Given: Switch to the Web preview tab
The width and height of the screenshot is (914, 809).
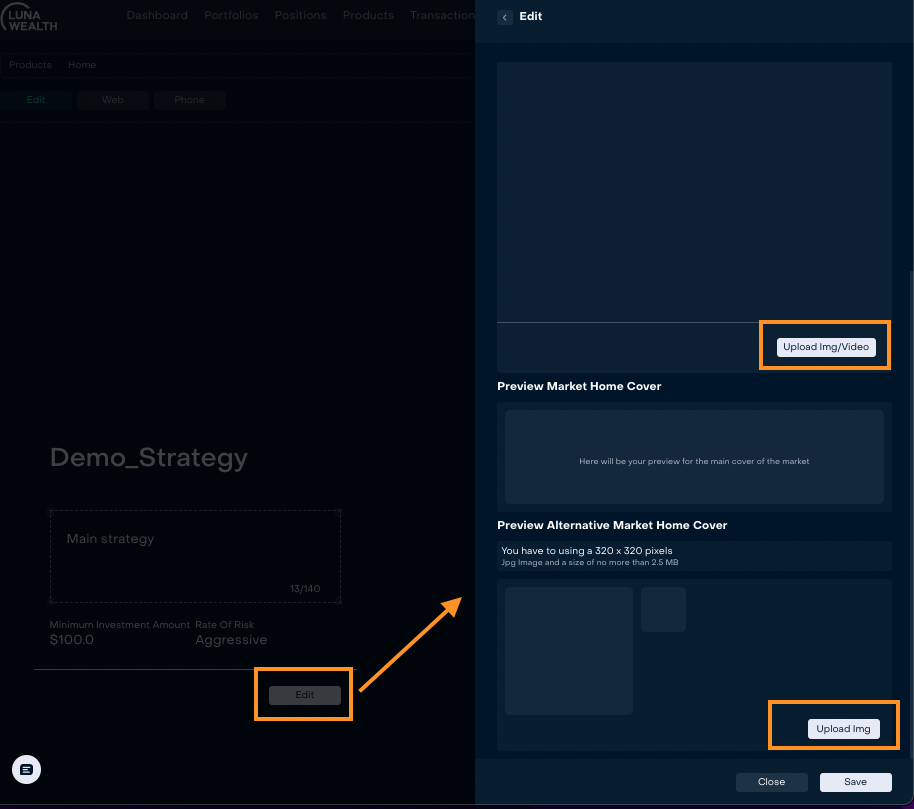Looking at the screenshot, I should [113, 100].
